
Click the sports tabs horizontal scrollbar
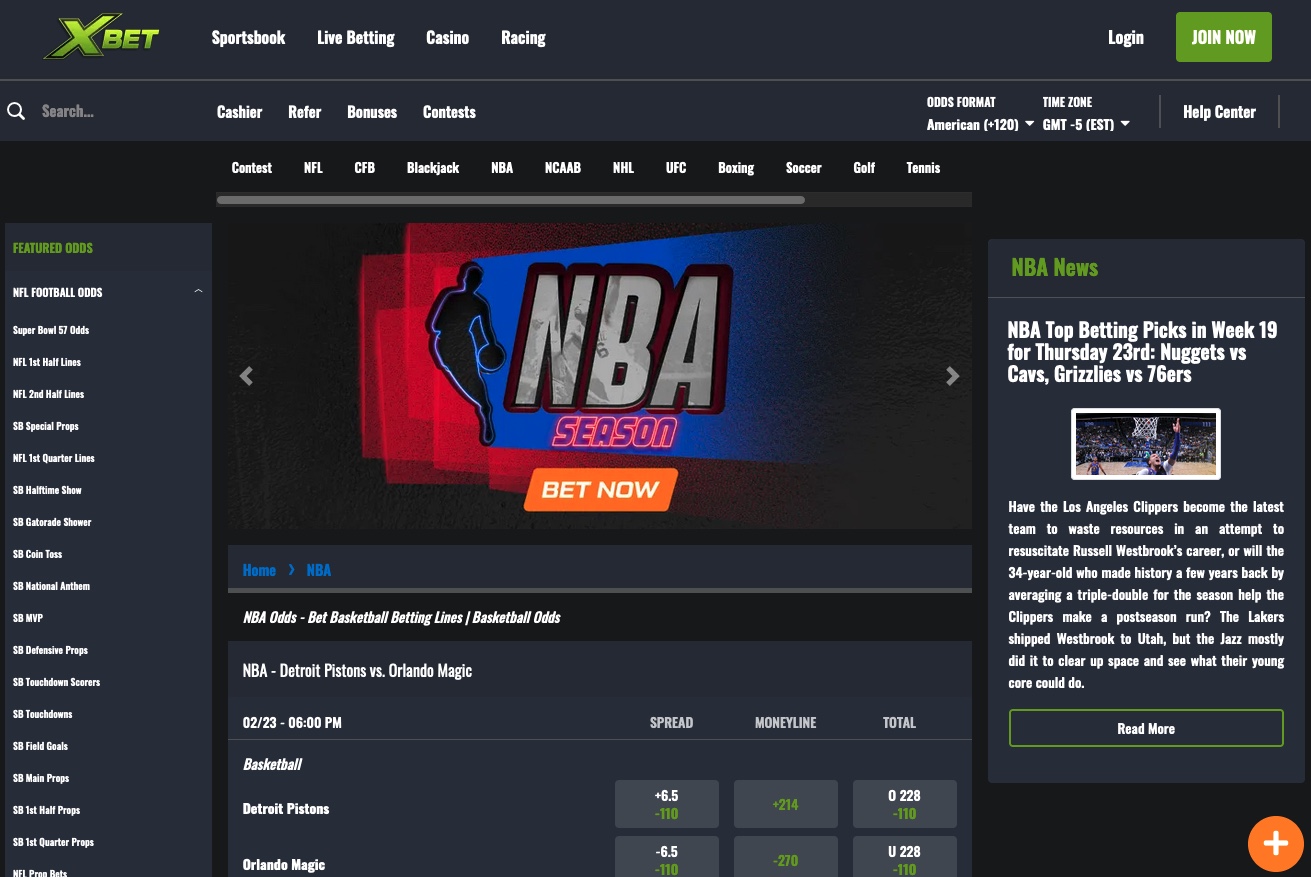point(511,200)
